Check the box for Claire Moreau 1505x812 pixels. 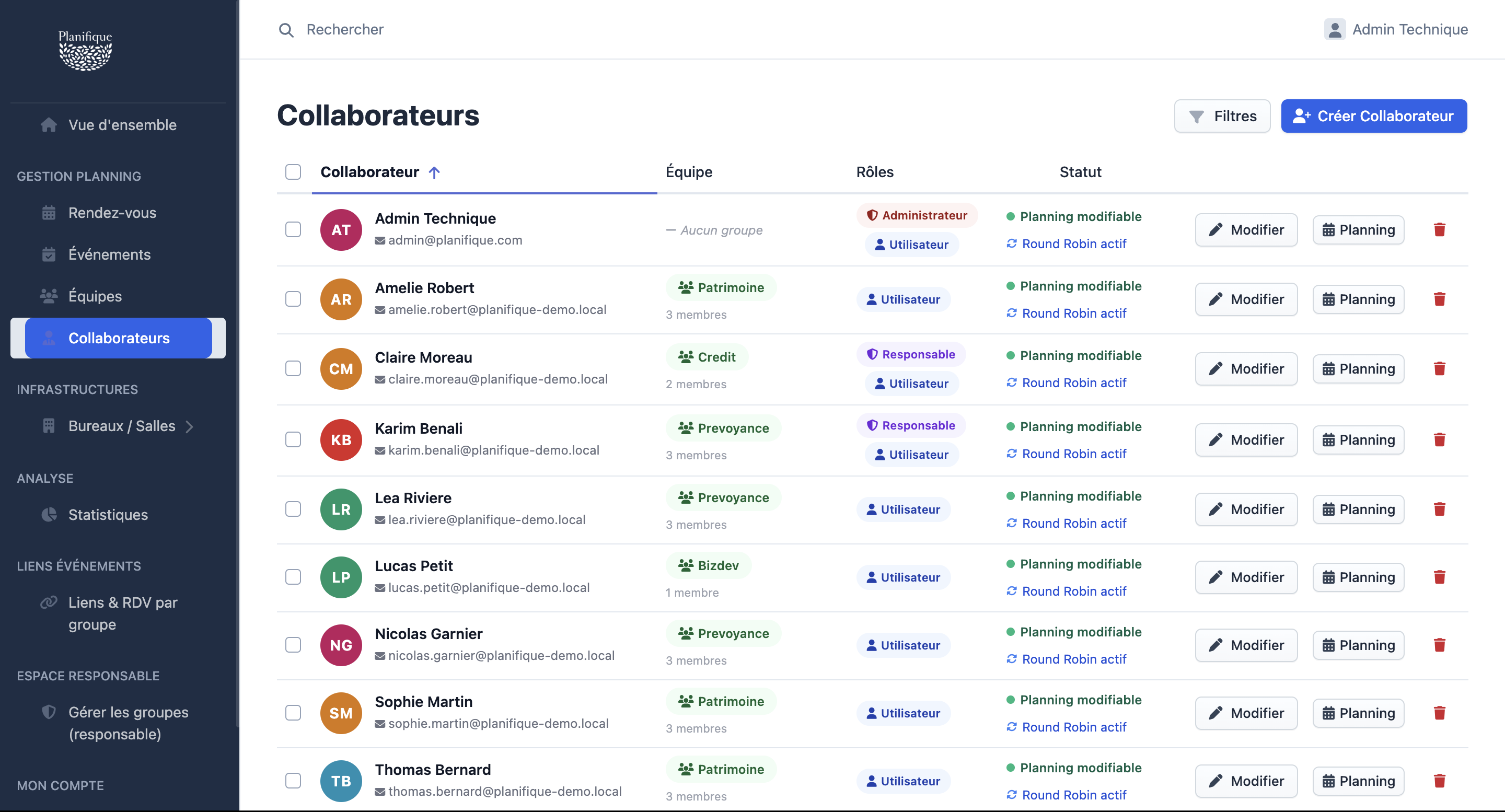click(x=293, y=368)
